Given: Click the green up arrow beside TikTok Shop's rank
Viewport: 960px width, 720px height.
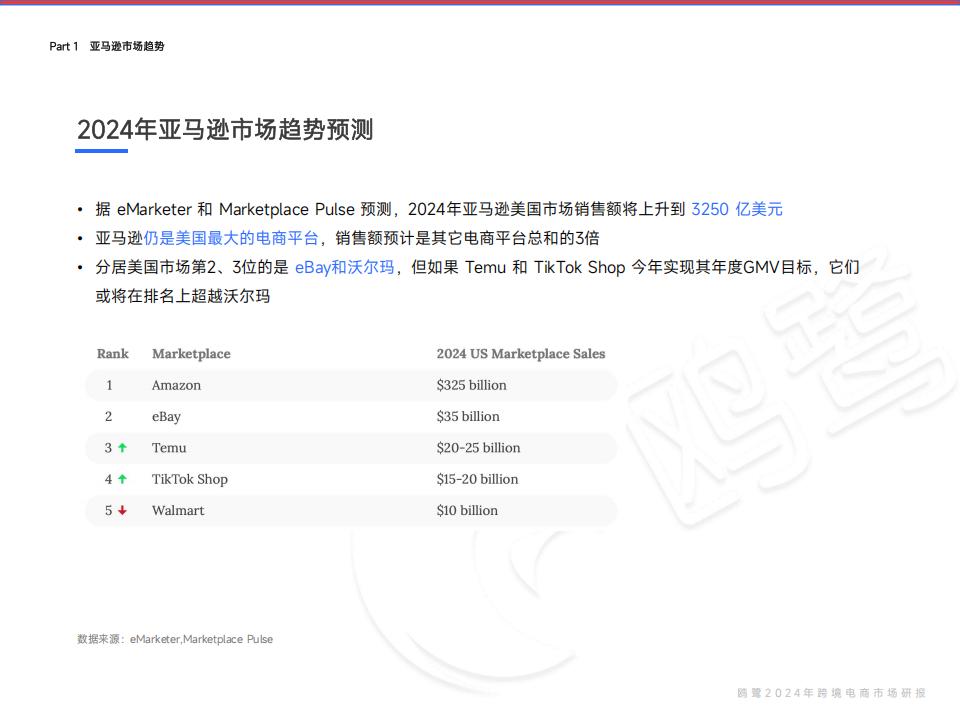Looking at the screenshot, I should click(122, 479).
